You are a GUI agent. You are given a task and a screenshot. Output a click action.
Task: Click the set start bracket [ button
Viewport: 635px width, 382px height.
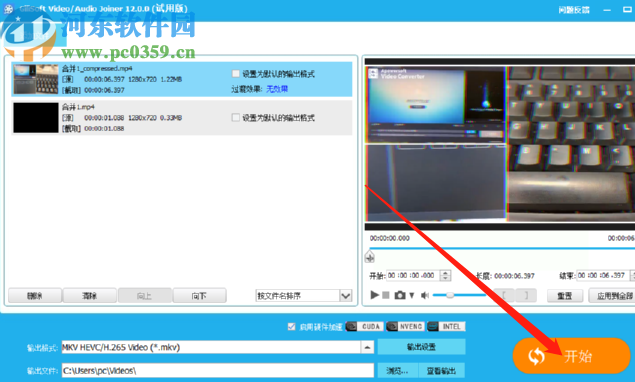click(x=504, y=295)
